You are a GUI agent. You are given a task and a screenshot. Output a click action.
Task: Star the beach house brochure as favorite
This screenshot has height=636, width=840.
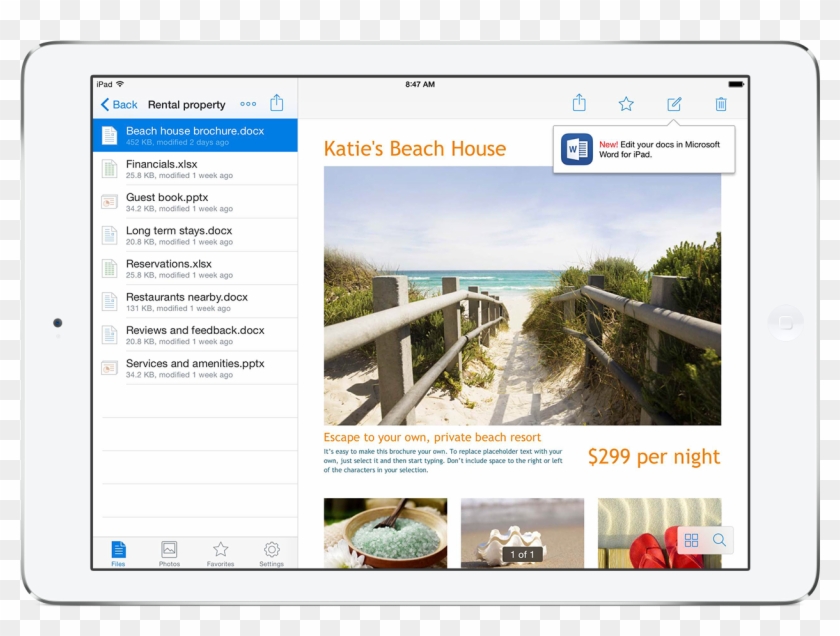click(x=626, y=102)
